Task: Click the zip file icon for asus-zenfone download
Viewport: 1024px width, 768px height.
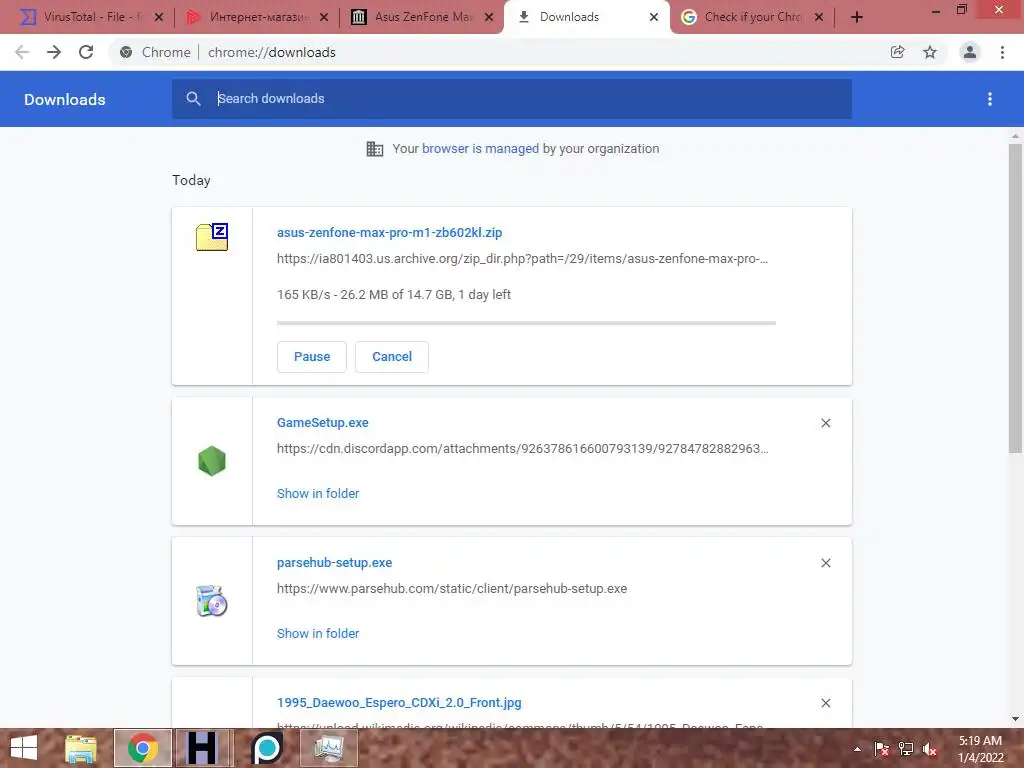Action: tap(212, 236)
